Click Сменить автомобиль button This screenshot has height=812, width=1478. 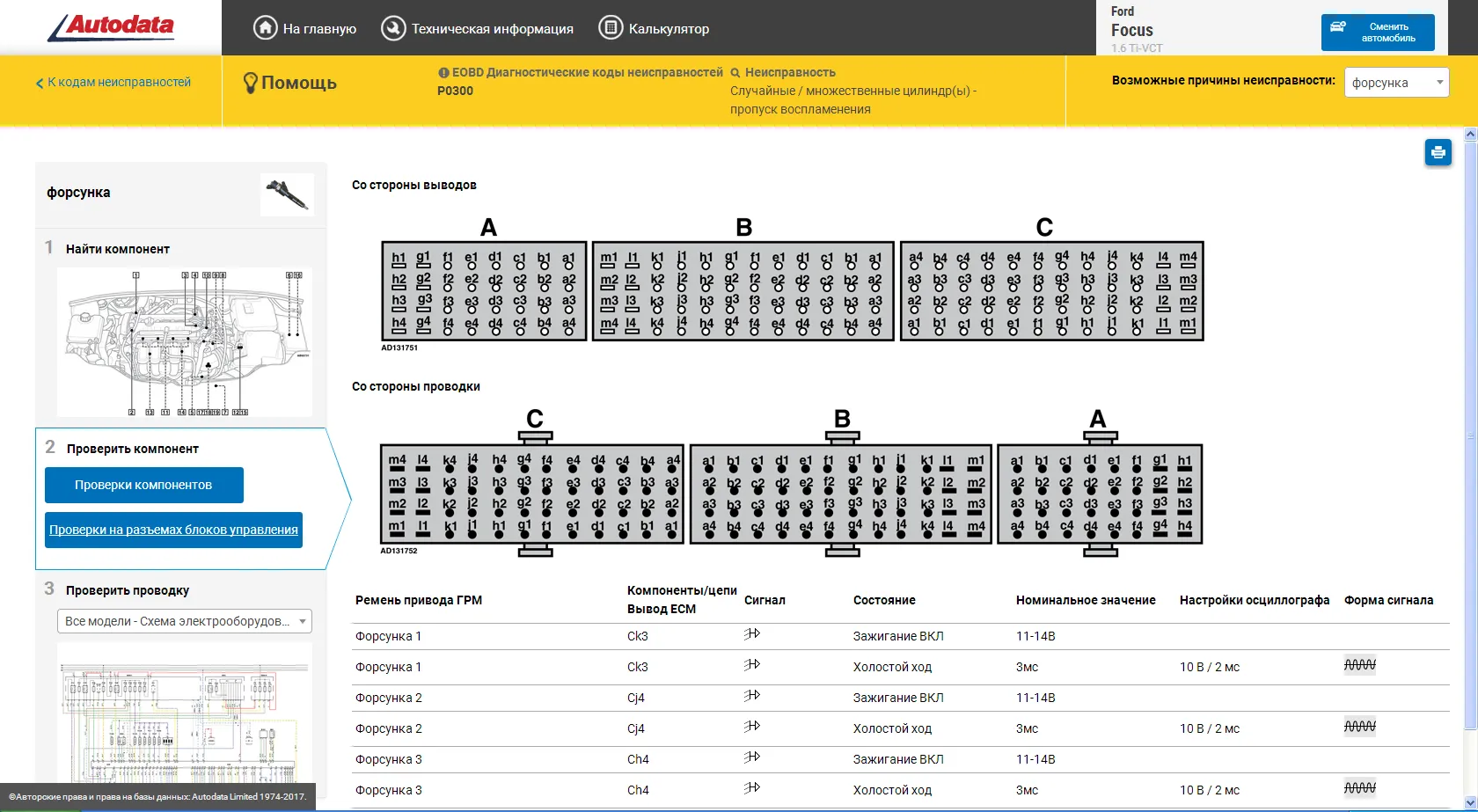(1378, 33)
